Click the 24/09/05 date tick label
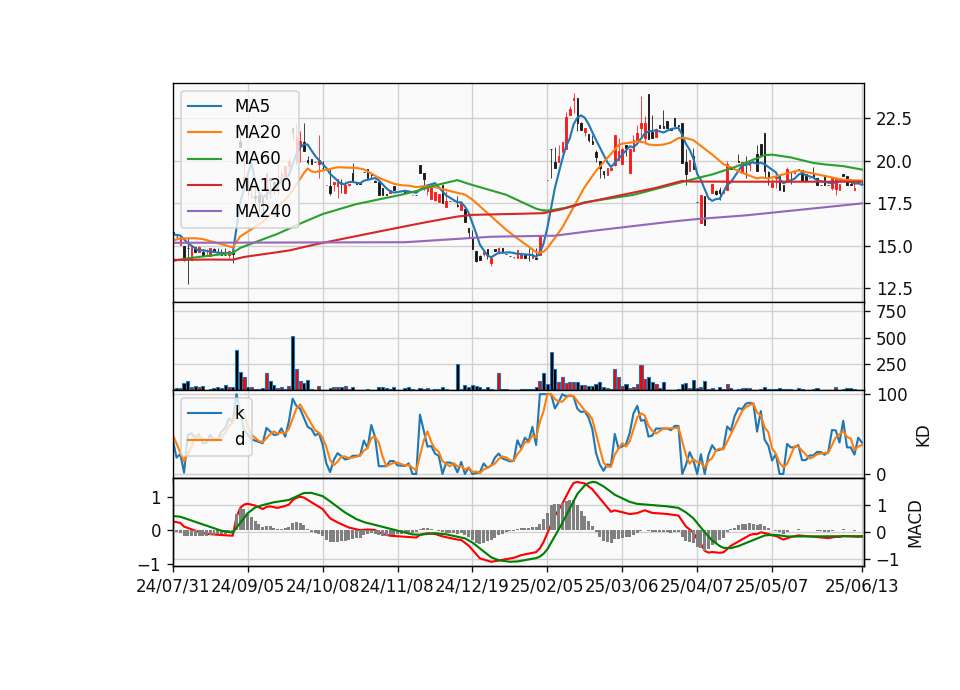The height and width of the screenshot is (690, 960). click(x=248, y=586)
